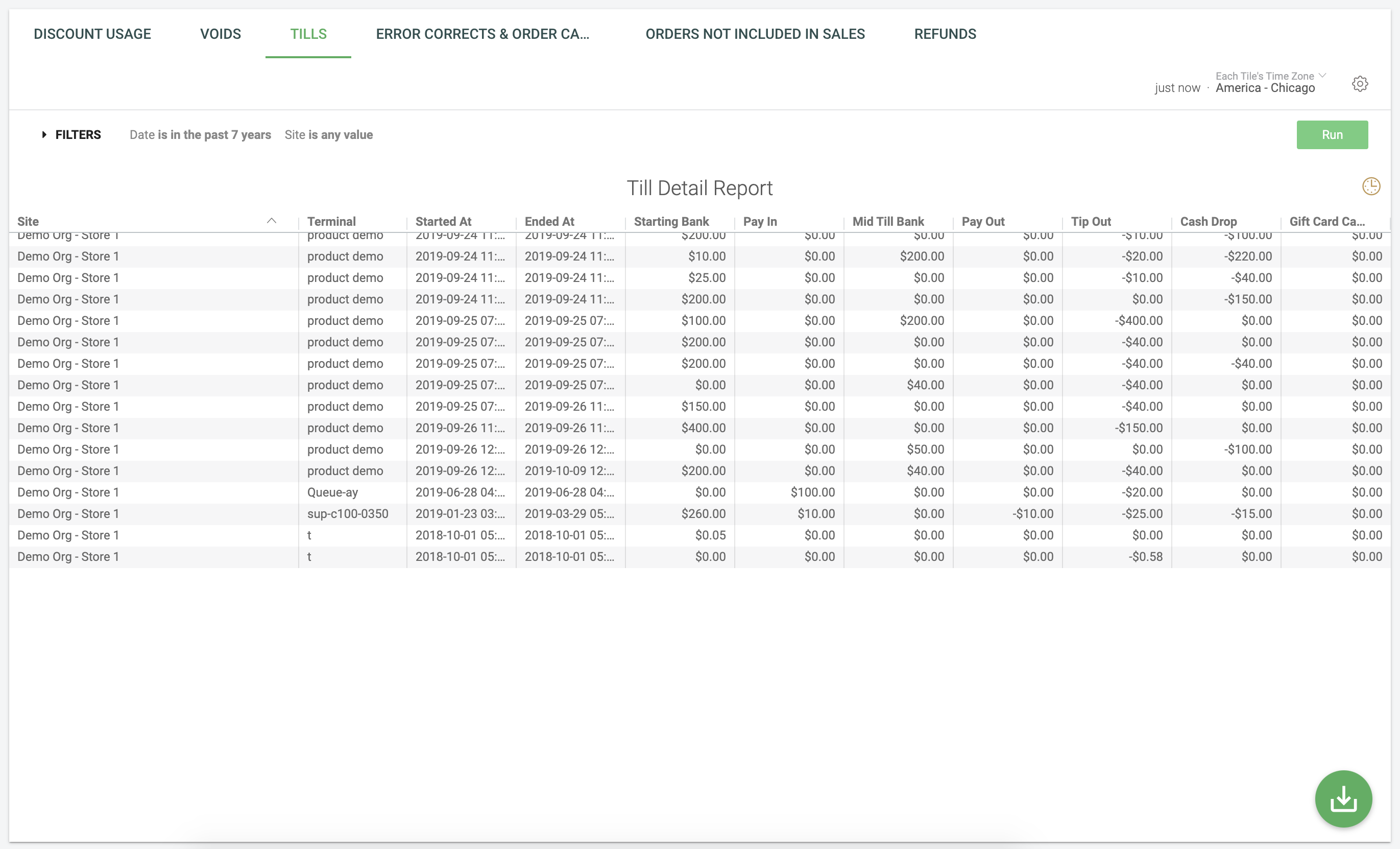Sort by the Terminal column header
Screen dimensions: 1400x849
[331, 221]
